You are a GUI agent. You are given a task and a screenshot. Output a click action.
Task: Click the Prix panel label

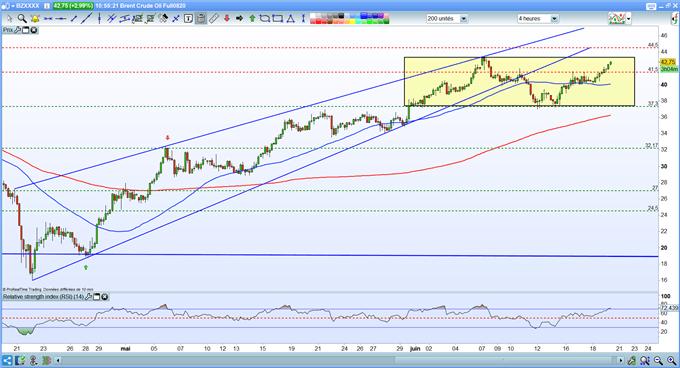point(8,30)
